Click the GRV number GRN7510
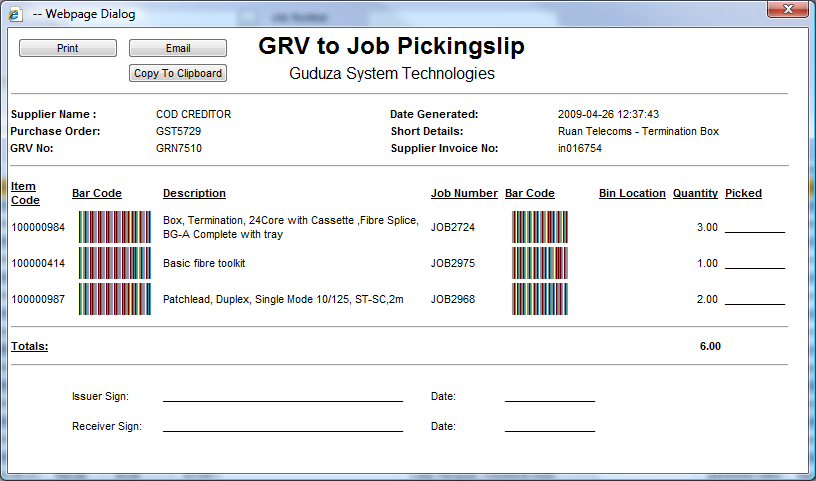This screenshot has height=481, width=816. point(179,148)
